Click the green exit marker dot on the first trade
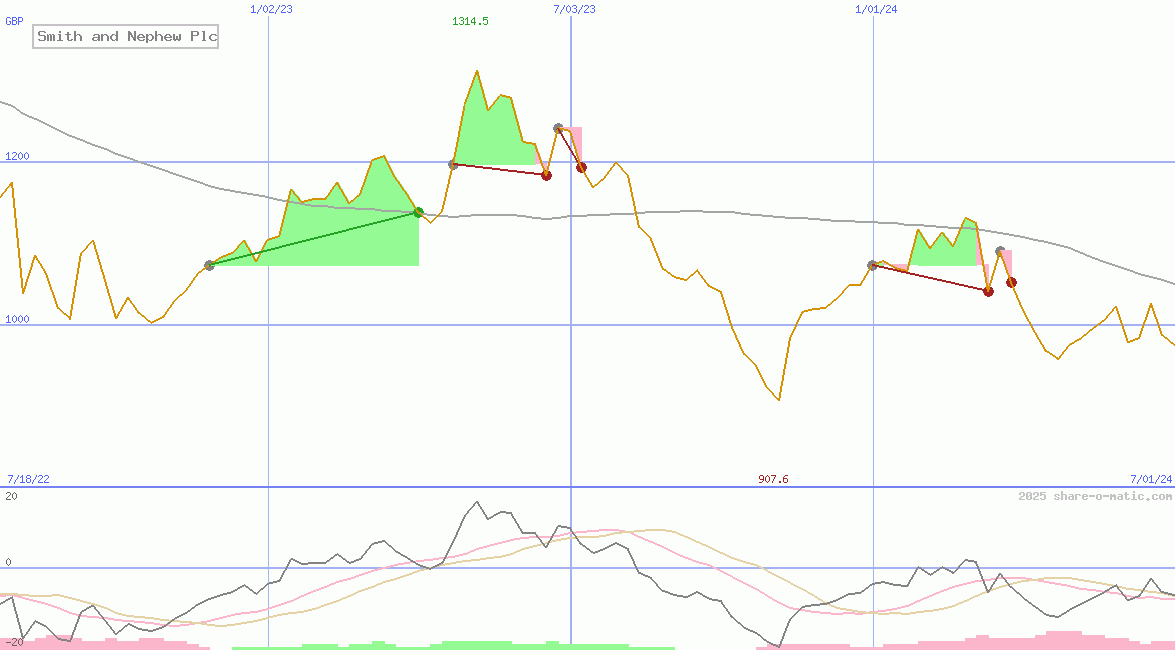Screen dimensions: 1175x650 419,213
